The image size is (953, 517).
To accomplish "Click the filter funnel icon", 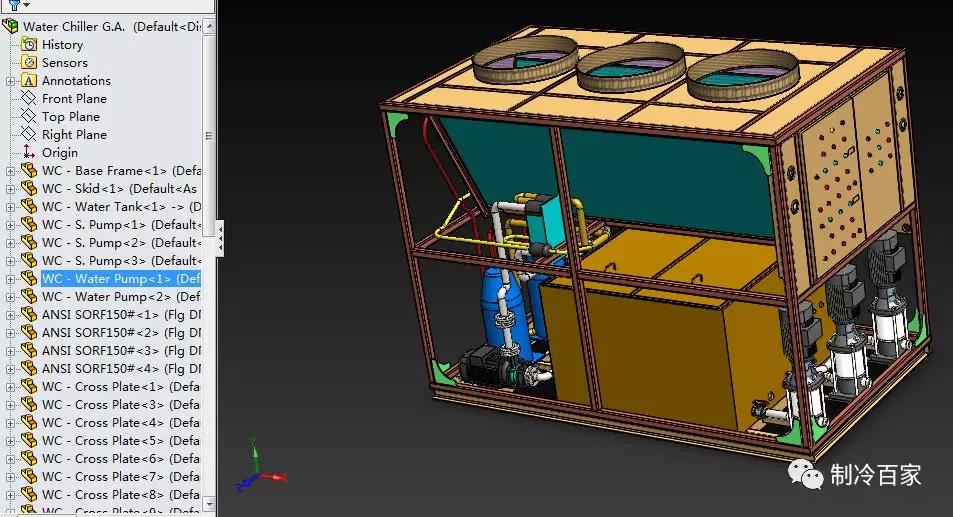I will coord(14,5).
